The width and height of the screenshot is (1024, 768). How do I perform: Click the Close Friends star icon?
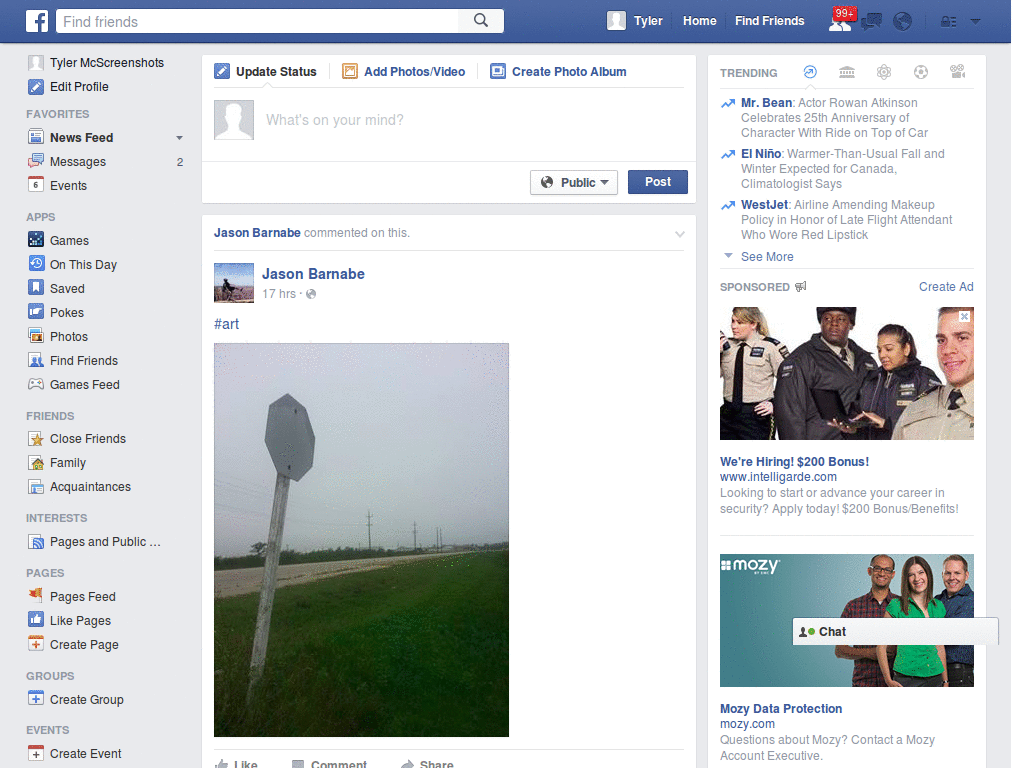coord(36,438)
